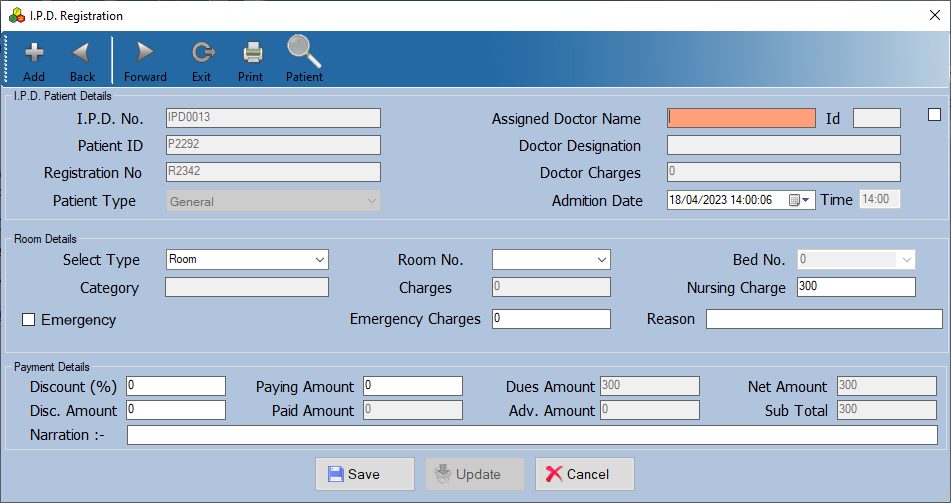Focus the Assigned Doctor Name field

pyautogui.click(x=741, y=118)
